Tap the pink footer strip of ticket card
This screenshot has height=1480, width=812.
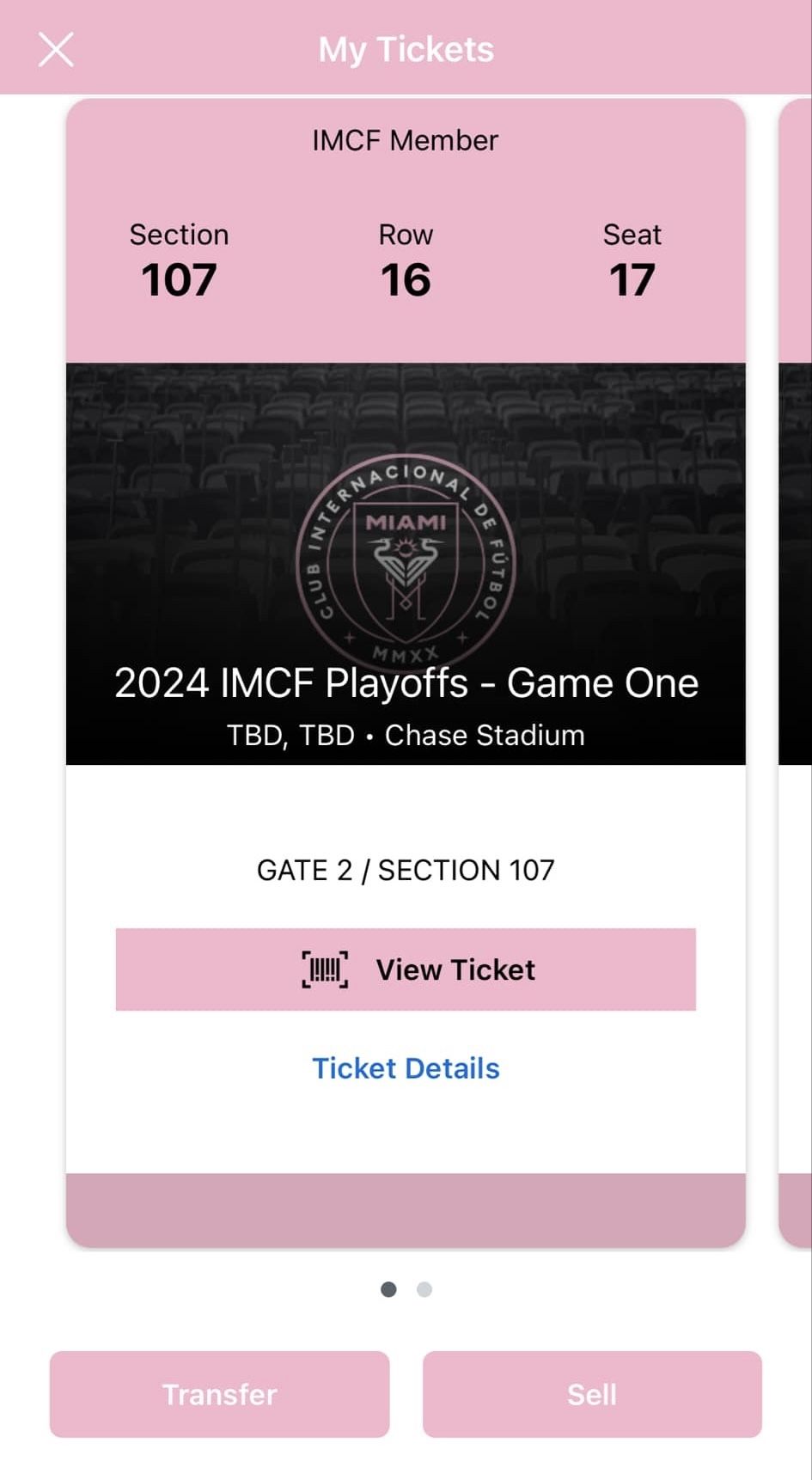pyautogui.click(x=406, y=1209)
